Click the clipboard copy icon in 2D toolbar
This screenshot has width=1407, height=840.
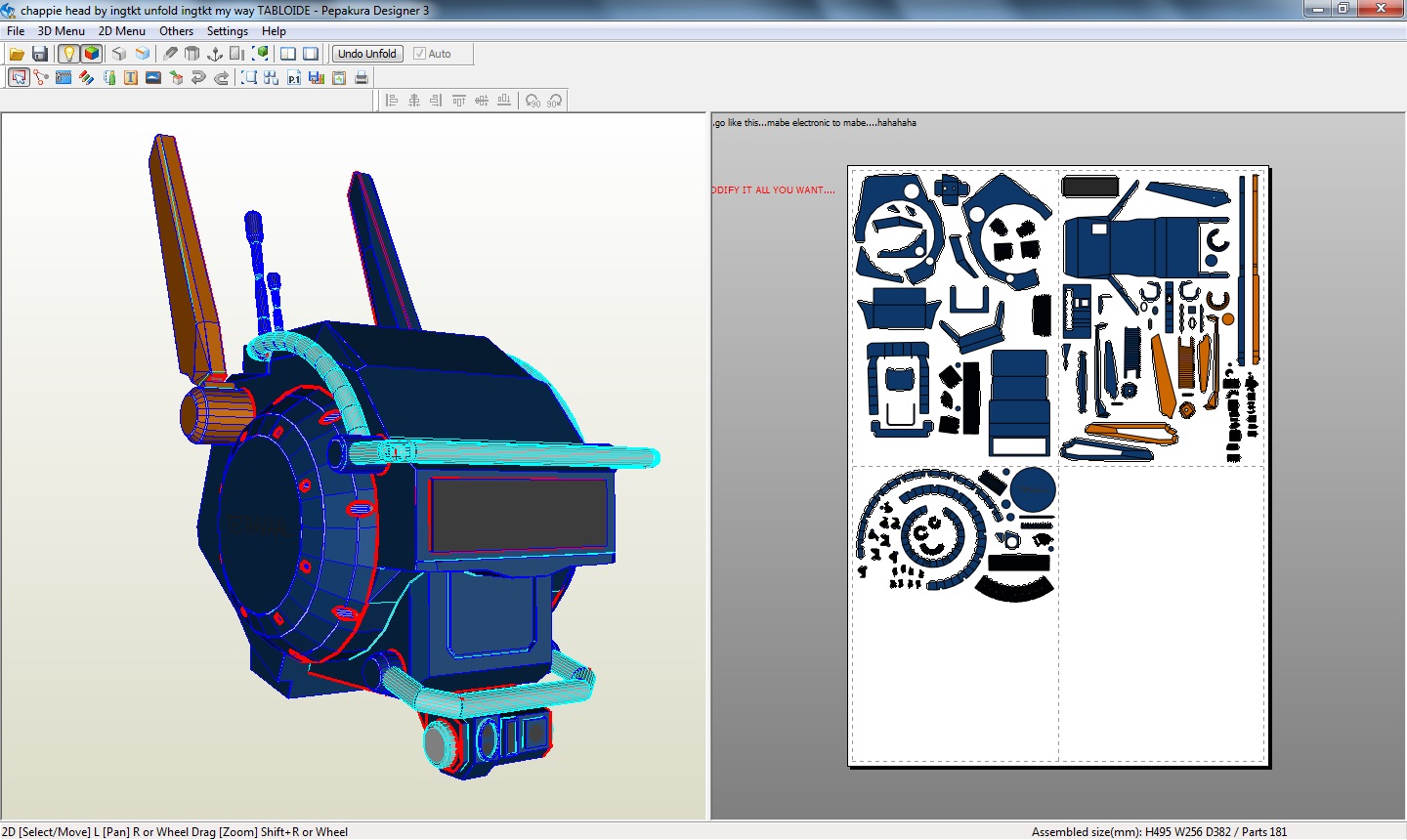pos(339,77)
